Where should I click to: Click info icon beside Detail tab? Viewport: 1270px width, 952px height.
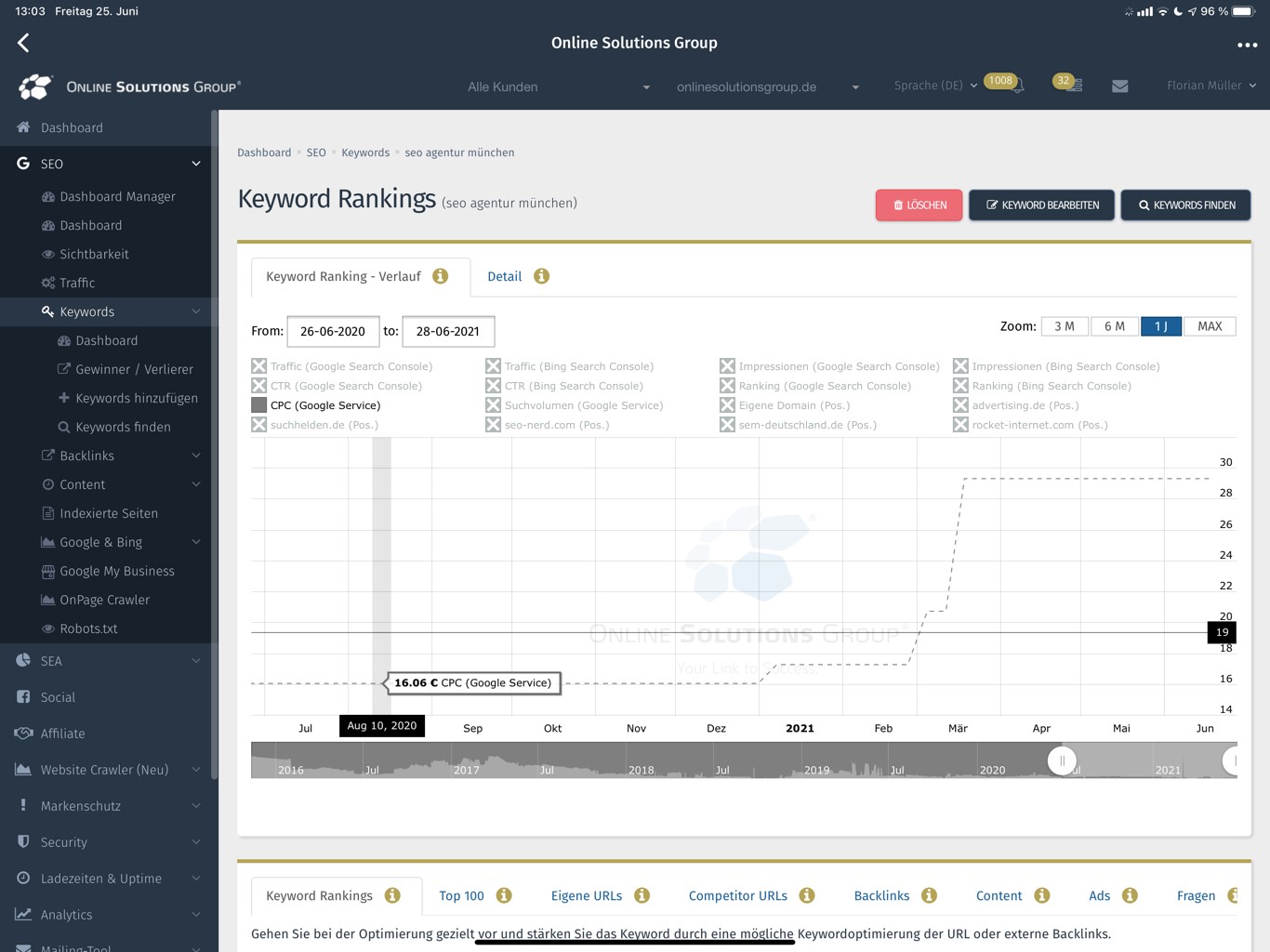pos(541,276)
